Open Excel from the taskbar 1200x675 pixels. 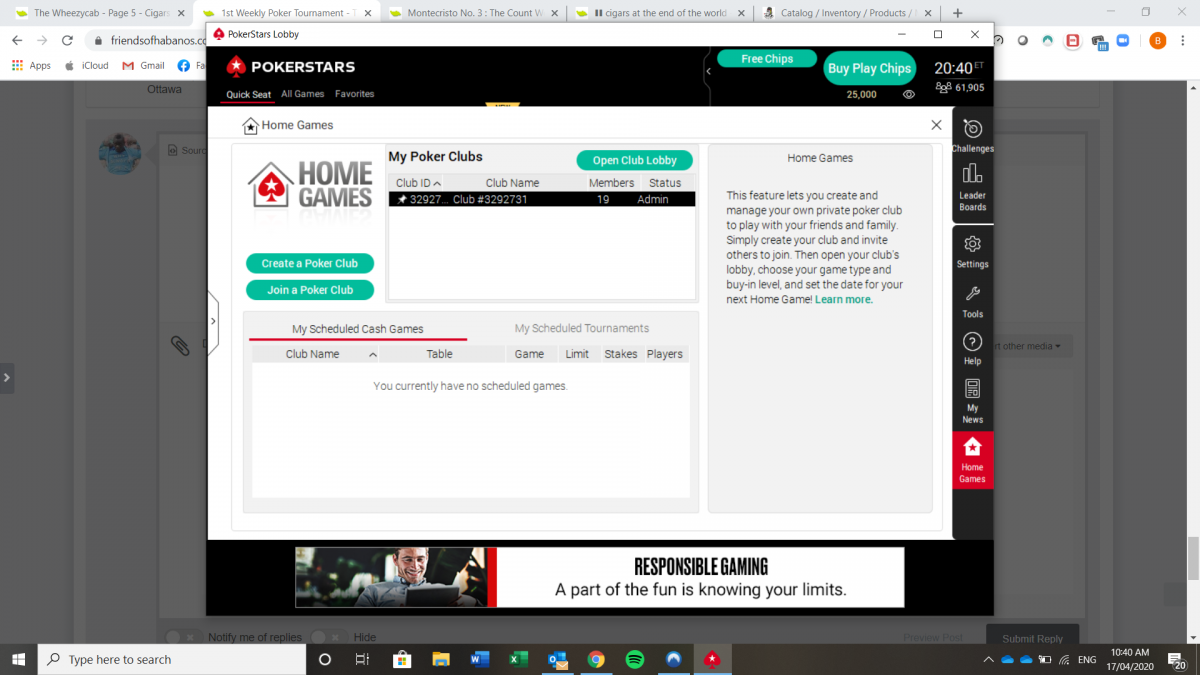pos(518,659)
